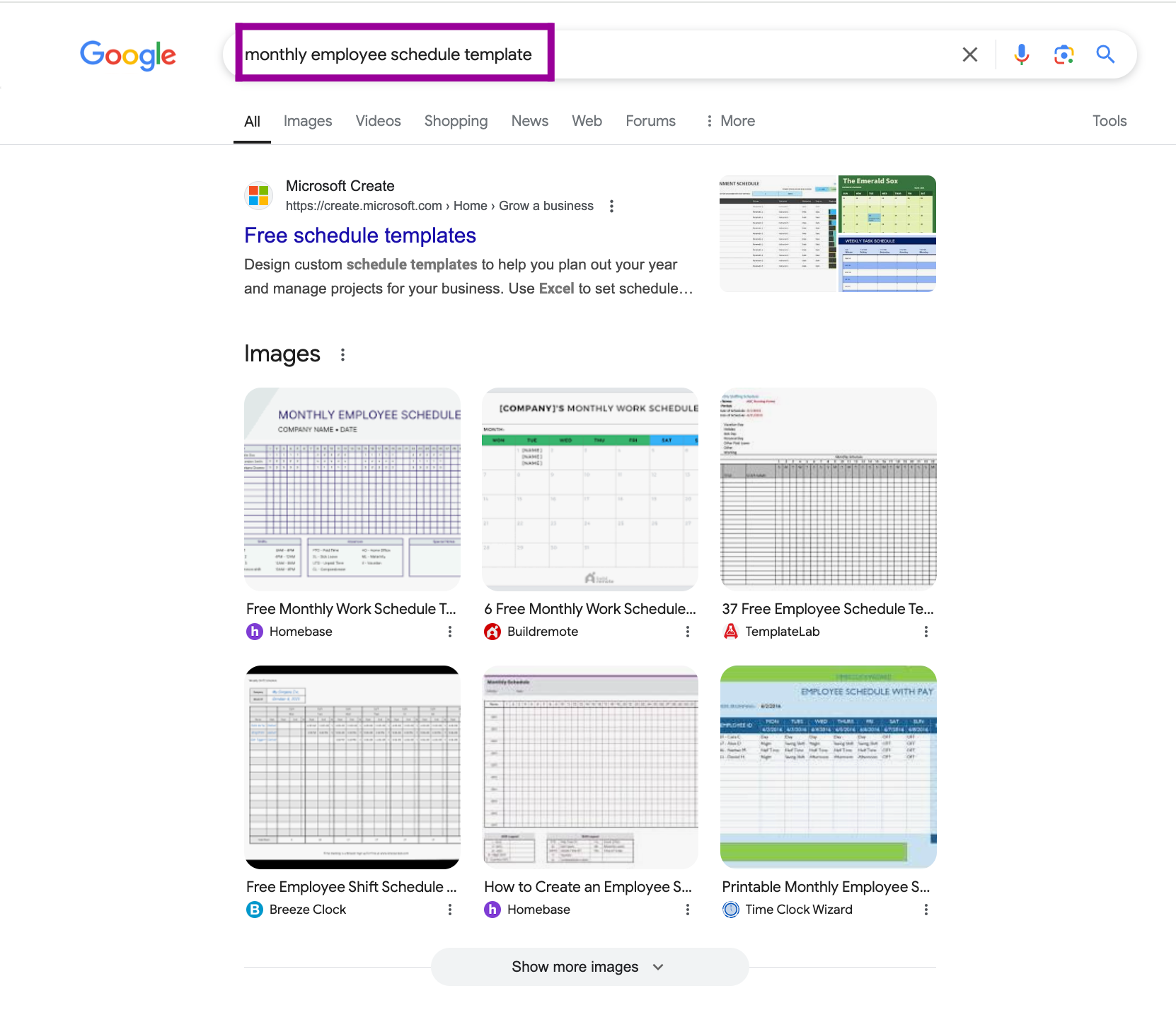Open the Monthly Employee Schedule image thumbnail

(x=352, y=489)
